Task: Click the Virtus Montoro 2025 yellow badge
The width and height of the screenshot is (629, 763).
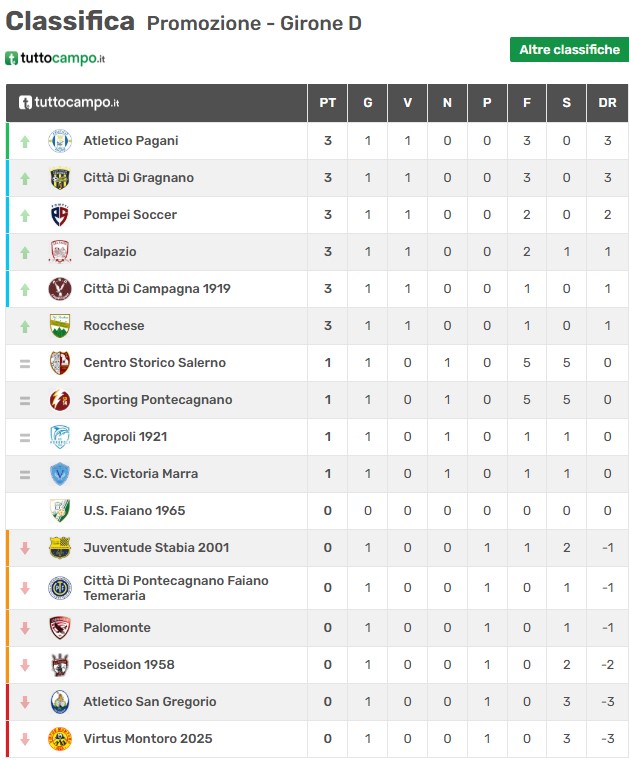Action: pyautogui.click(x=60, y=739)
